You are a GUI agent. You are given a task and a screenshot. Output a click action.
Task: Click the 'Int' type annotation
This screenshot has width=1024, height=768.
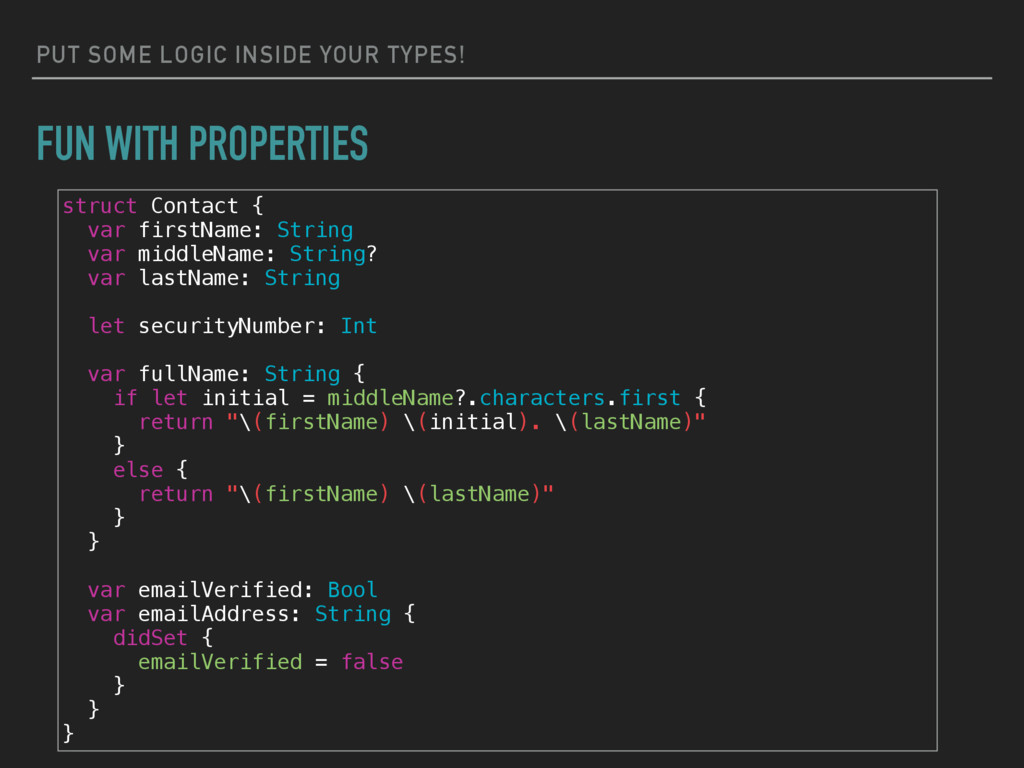click(358, 326)
